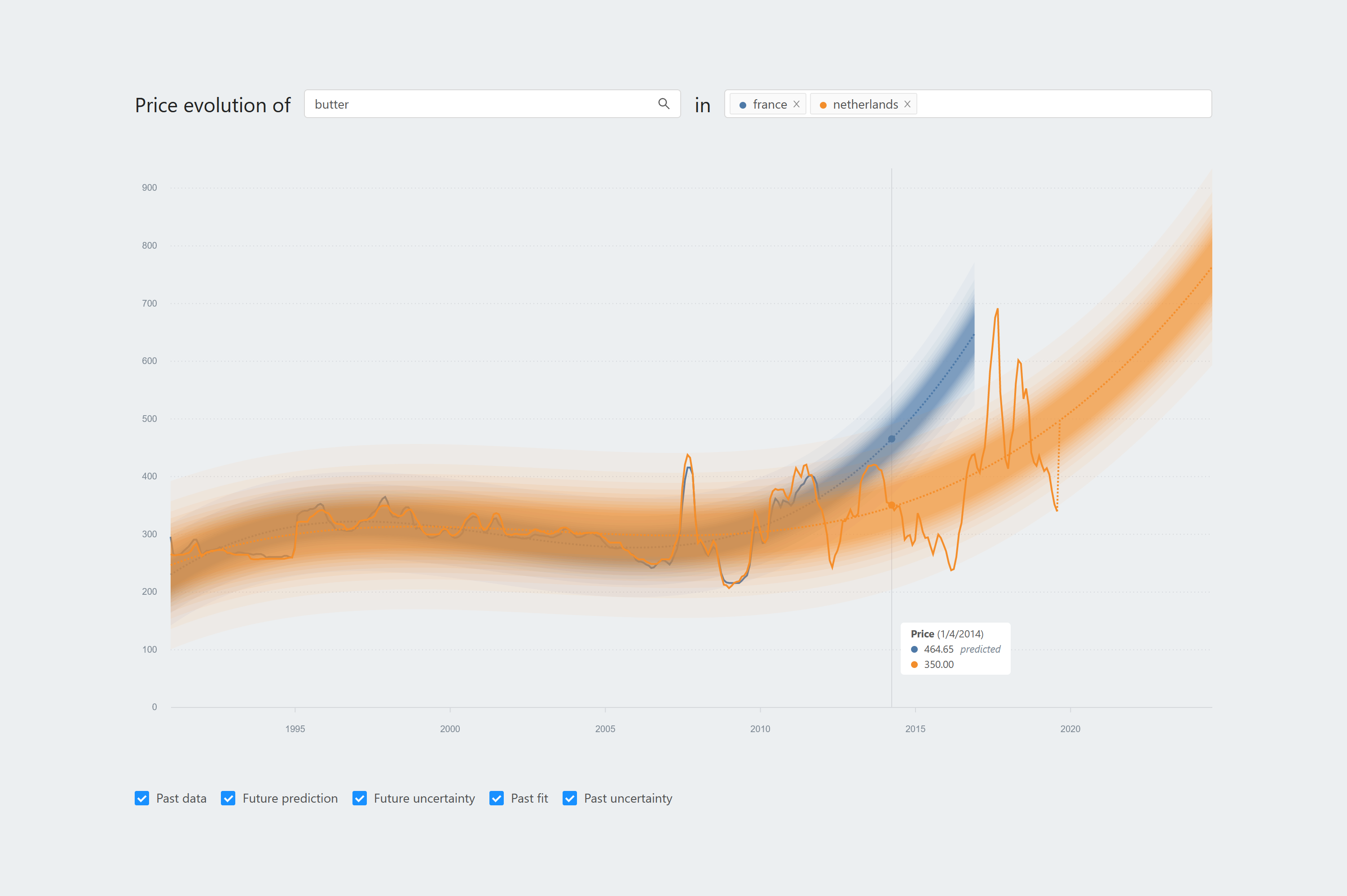Hide Past uncertainty via its checkbox
This screenshot has width=1347, height=896.
click(570, 798)
